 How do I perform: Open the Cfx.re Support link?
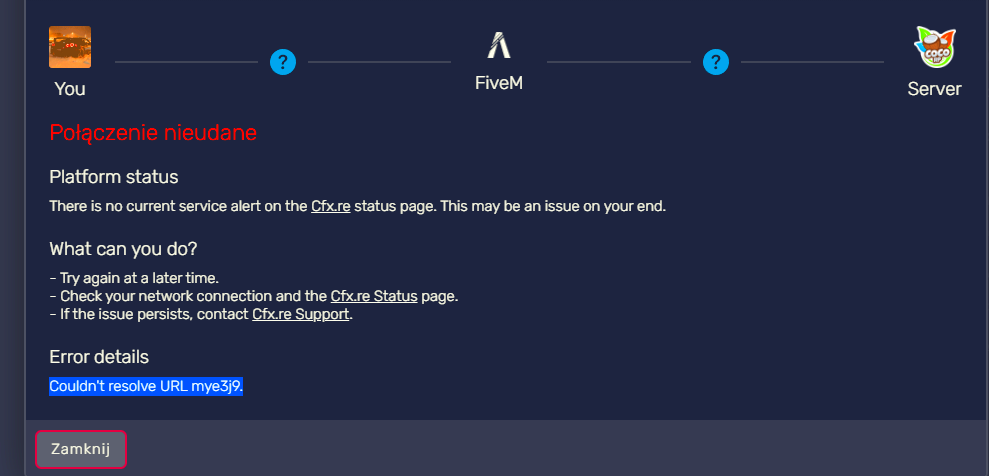point(301,314)
